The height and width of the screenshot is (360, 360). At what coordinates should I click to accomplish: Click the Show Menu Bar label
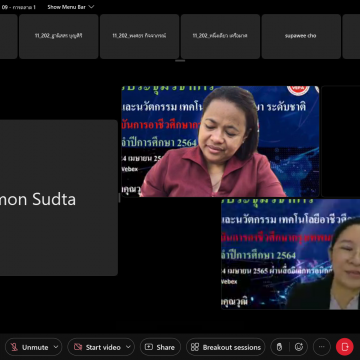[x=66, y=7]
